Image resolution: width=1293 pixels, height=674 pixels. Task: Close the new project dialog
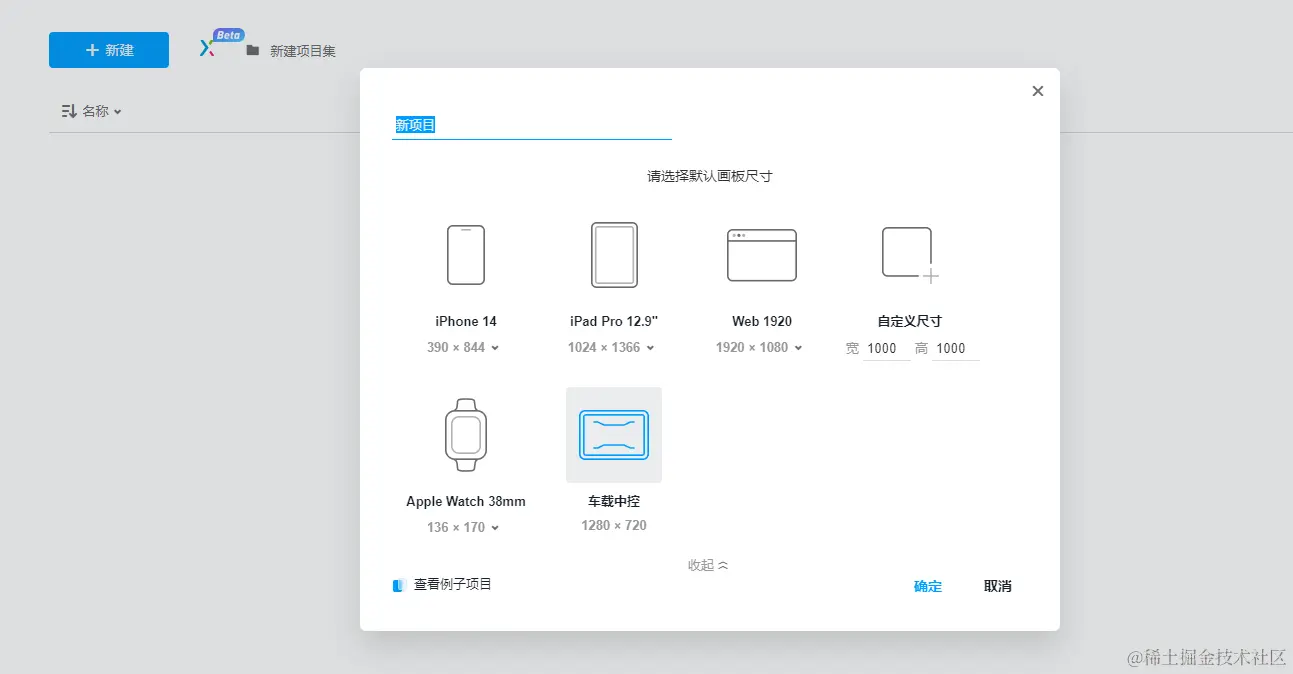coord(1038,91)
